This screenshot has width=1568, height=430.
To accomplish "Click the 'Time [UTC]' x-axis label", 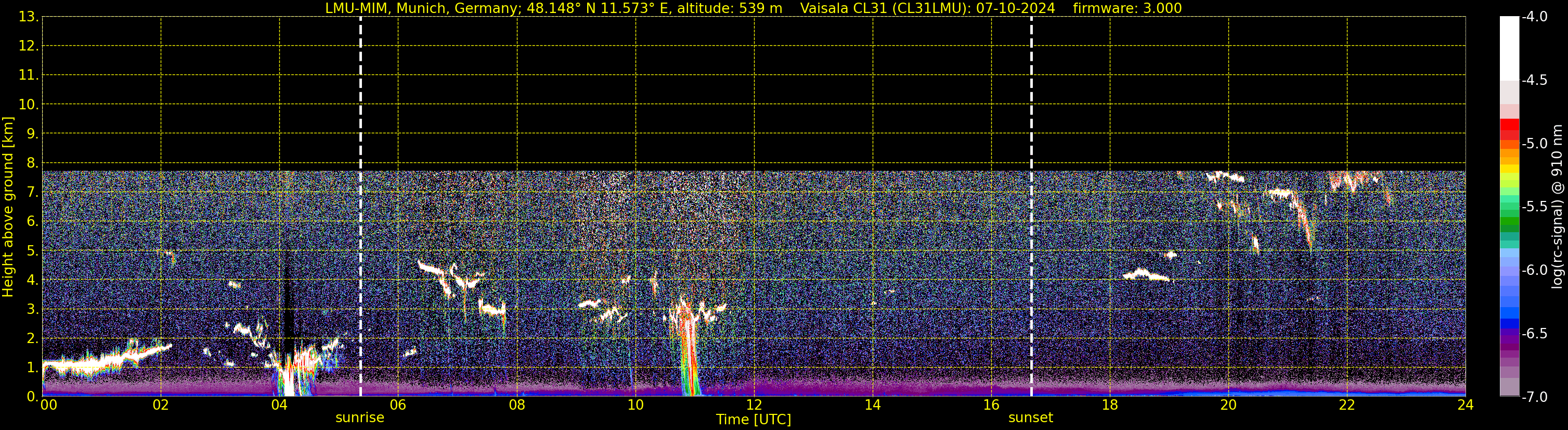I will tap(753, 420).
